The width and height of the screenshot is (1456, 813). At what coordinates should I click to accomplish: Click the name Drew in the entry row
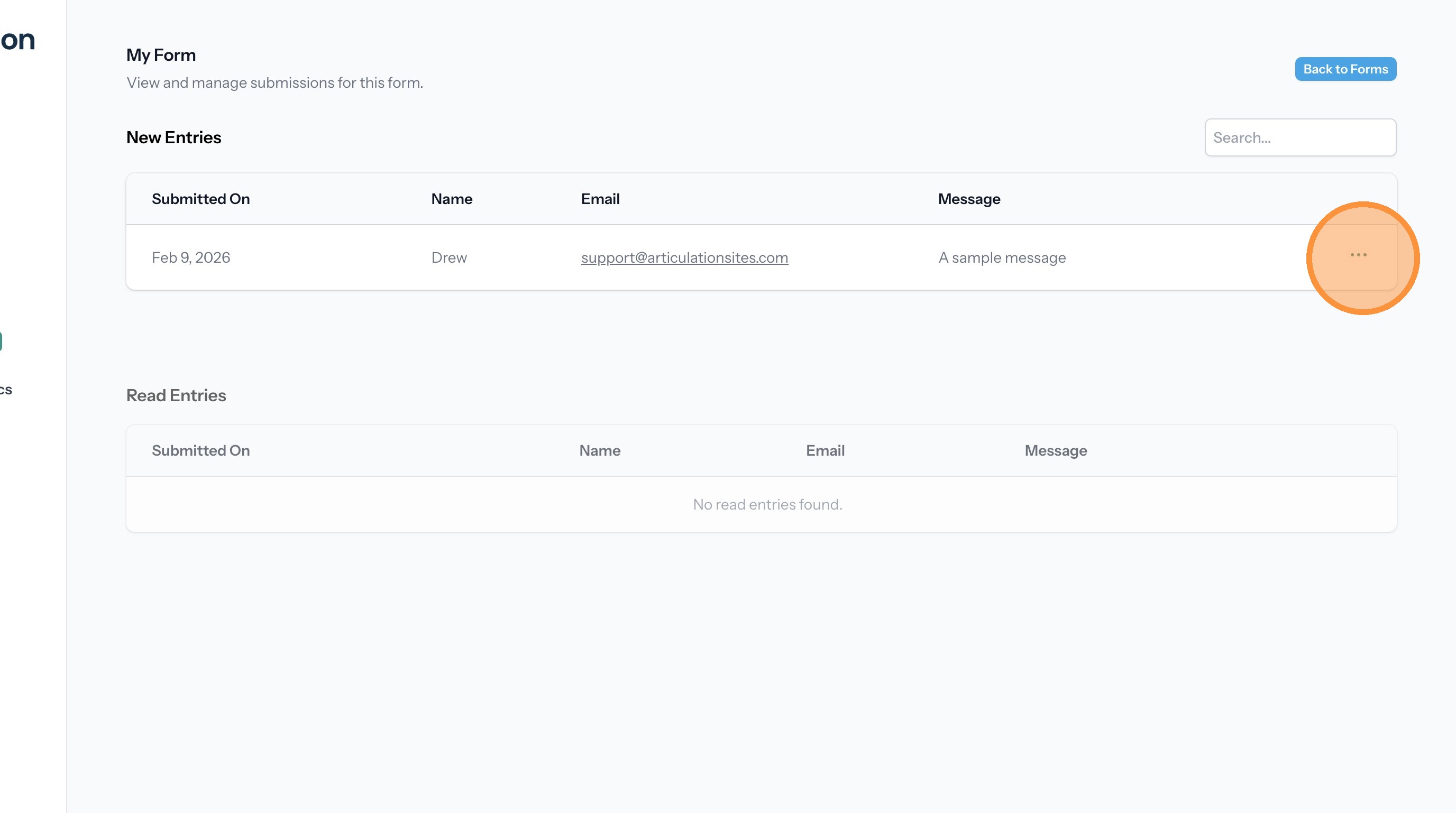coord(448,257)
